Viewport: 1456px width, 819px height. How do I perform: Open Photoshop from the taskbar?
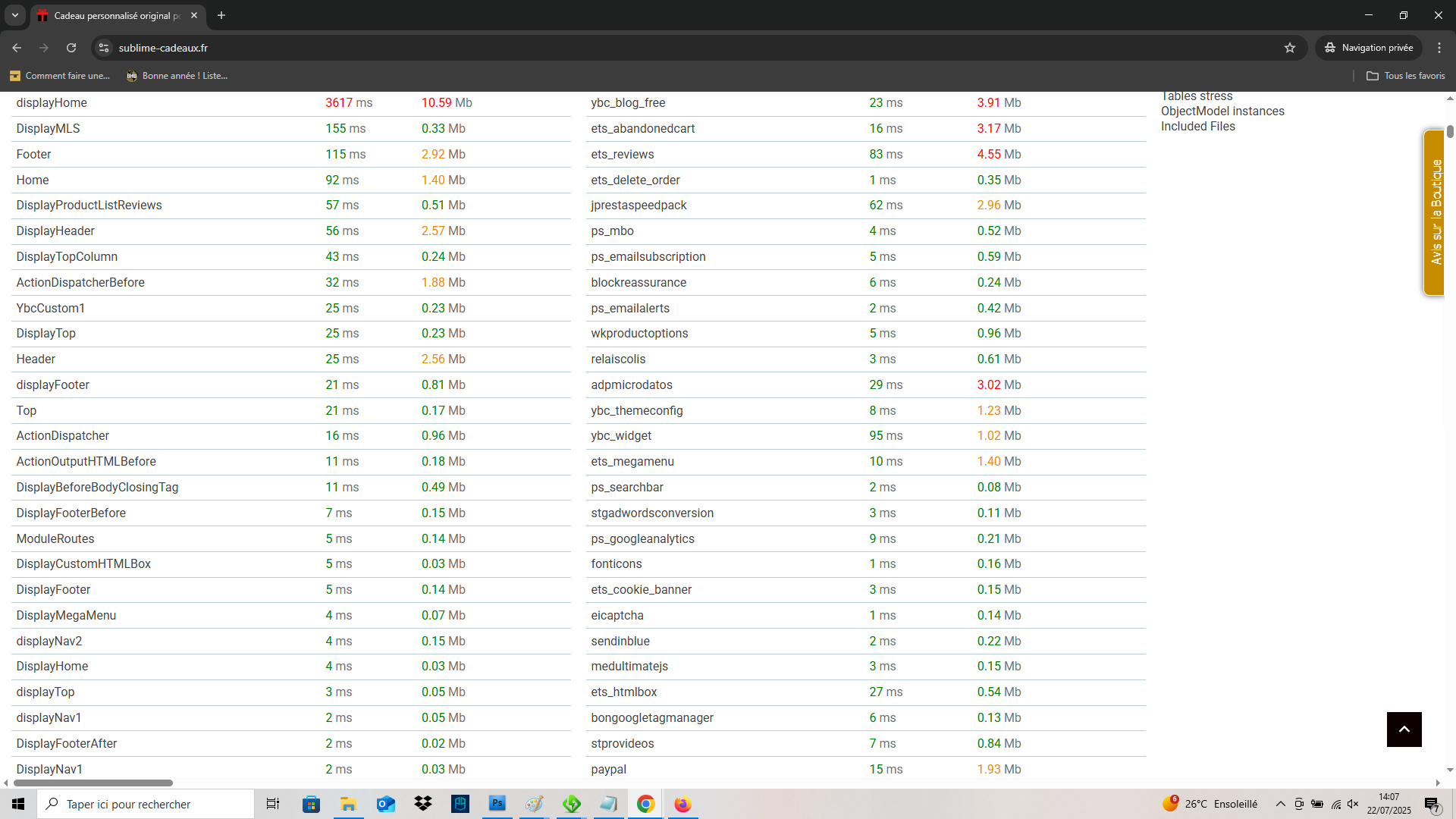(497, 804)
